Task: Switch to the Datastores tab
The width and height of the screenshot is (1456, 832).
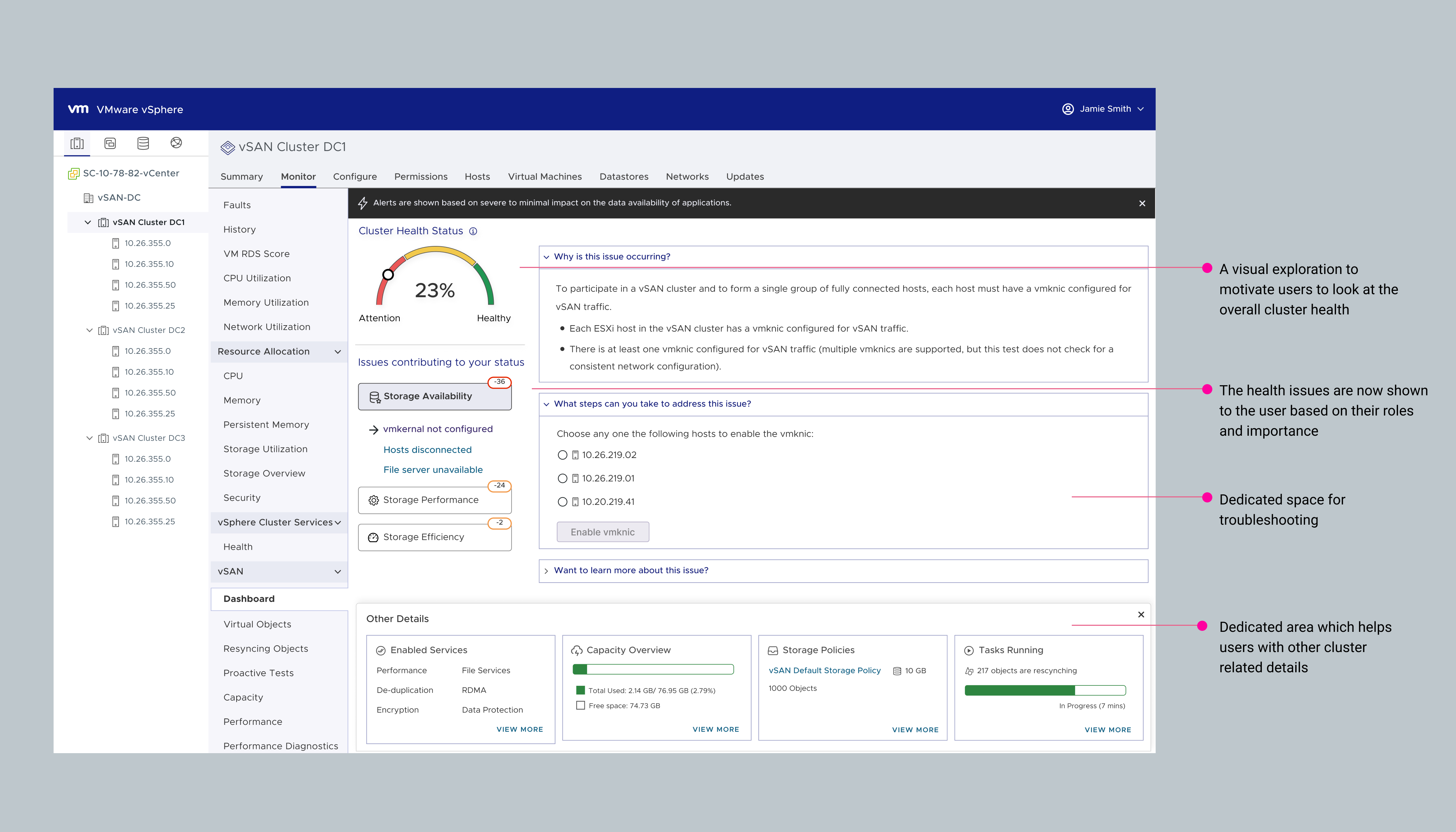Action: point(624,177)
